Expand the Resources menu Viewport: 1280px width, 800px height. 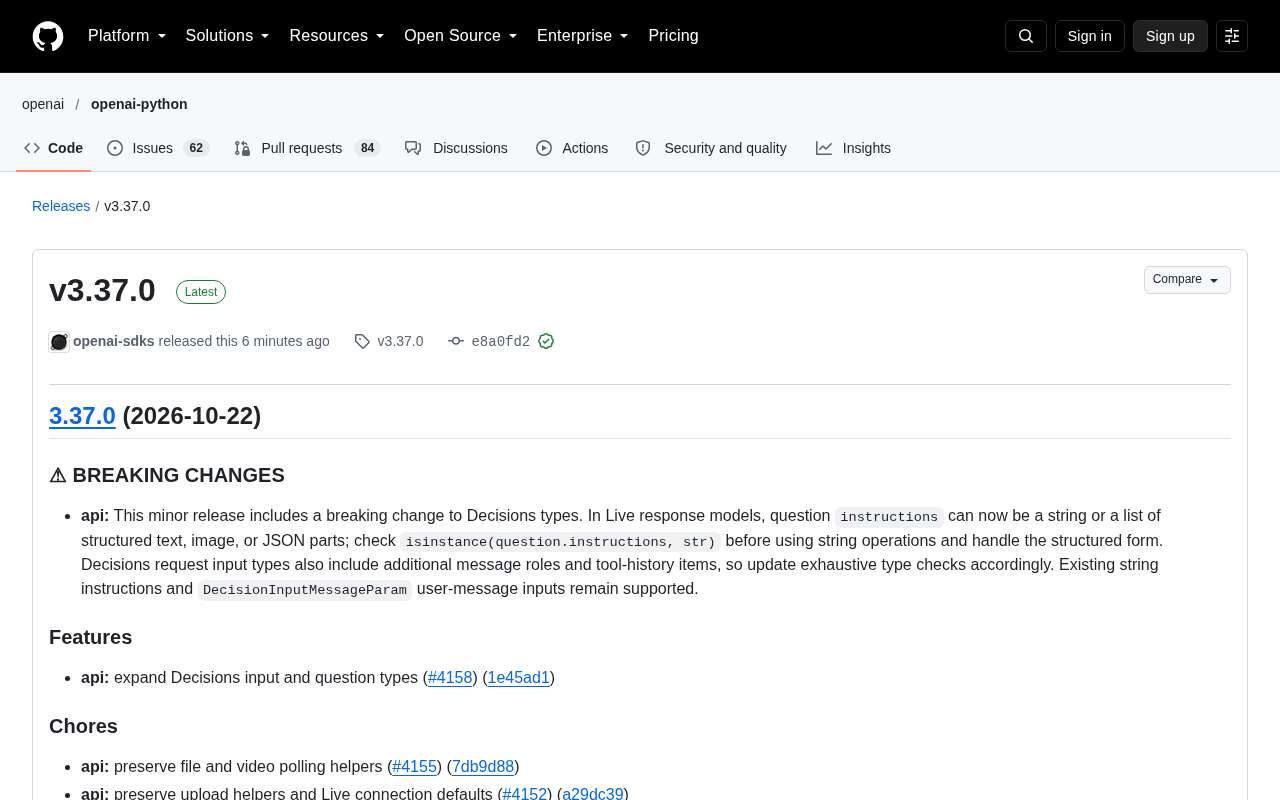(337, 36)
